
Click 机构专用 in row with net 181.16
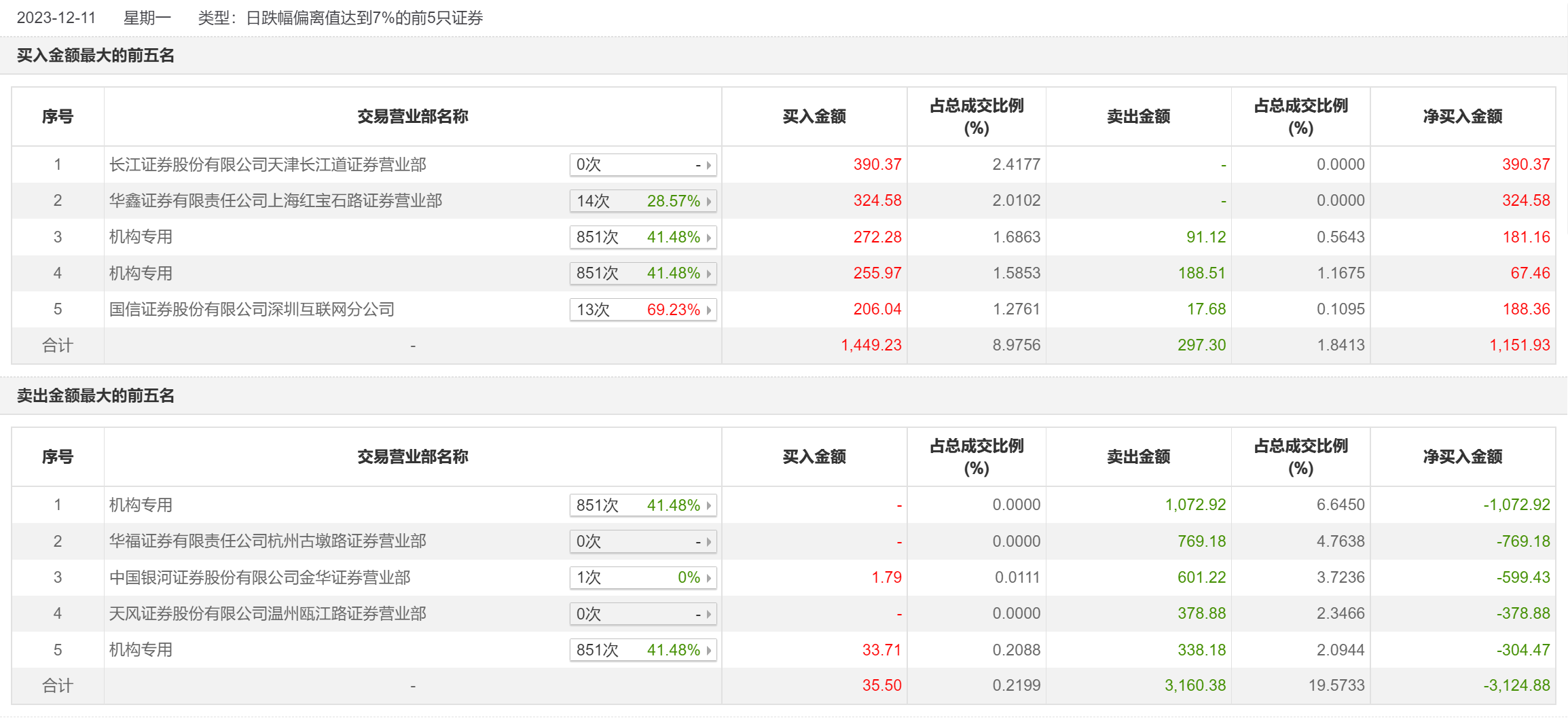coord(141,236)
